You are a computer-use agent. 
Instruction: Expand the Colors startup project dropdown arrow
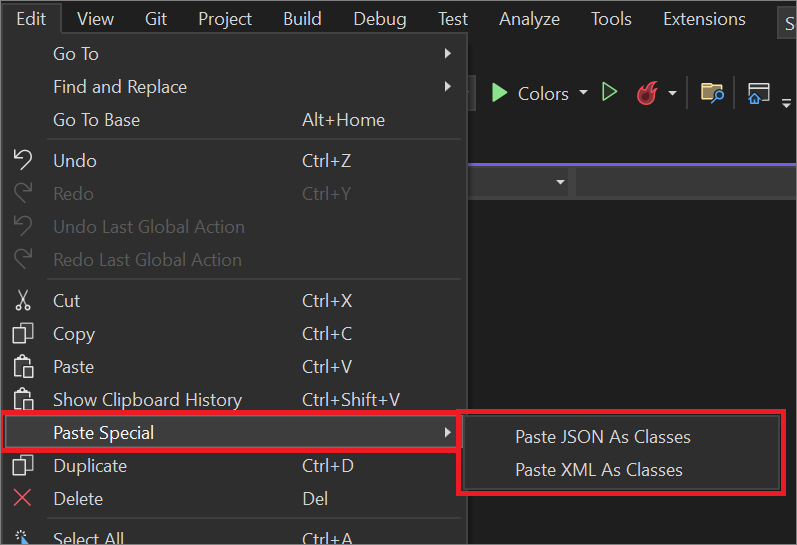click(x=584, y=93)
